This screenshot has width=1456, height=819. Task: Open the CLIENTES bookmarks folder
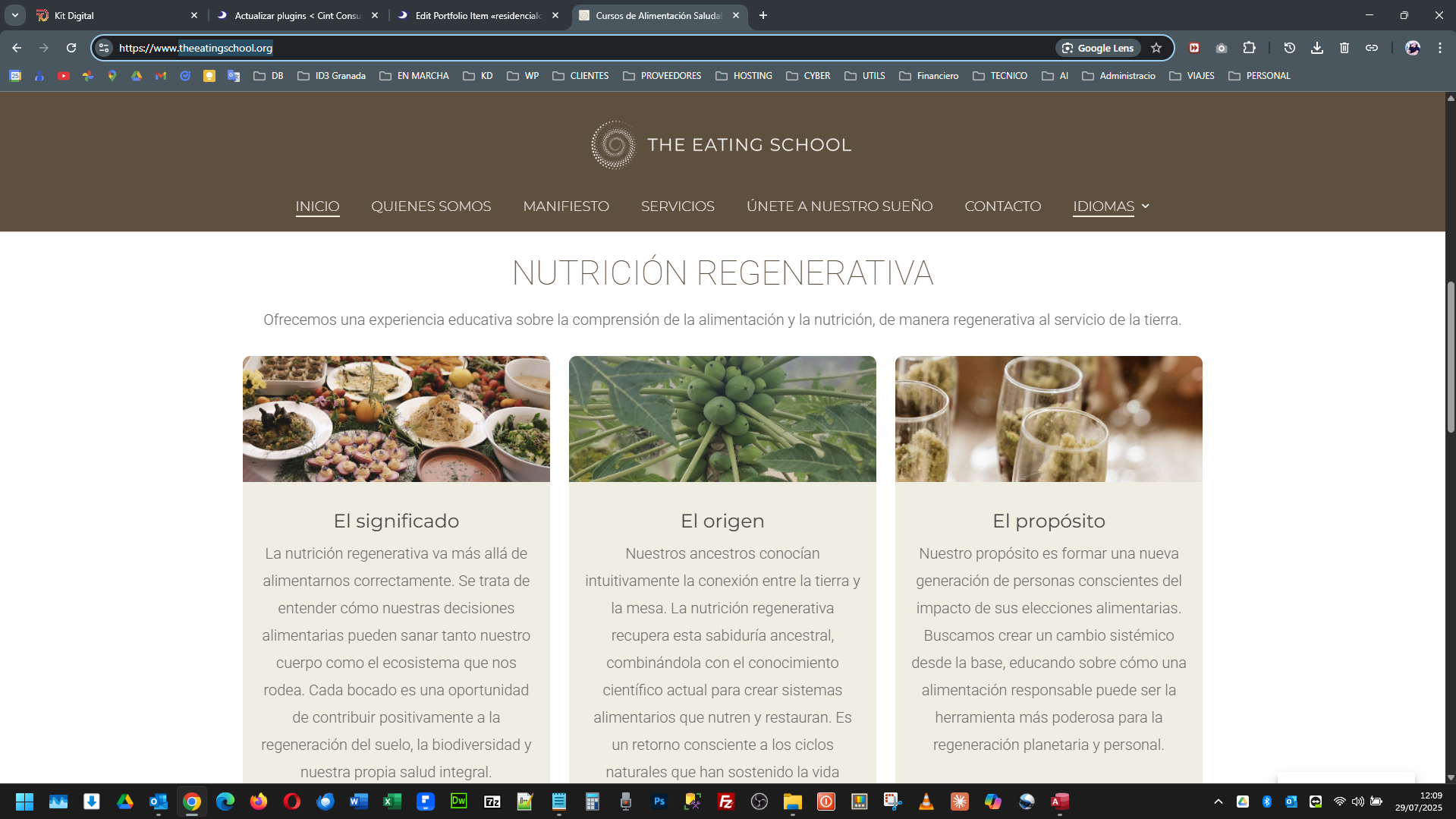(x=580, y=76)
